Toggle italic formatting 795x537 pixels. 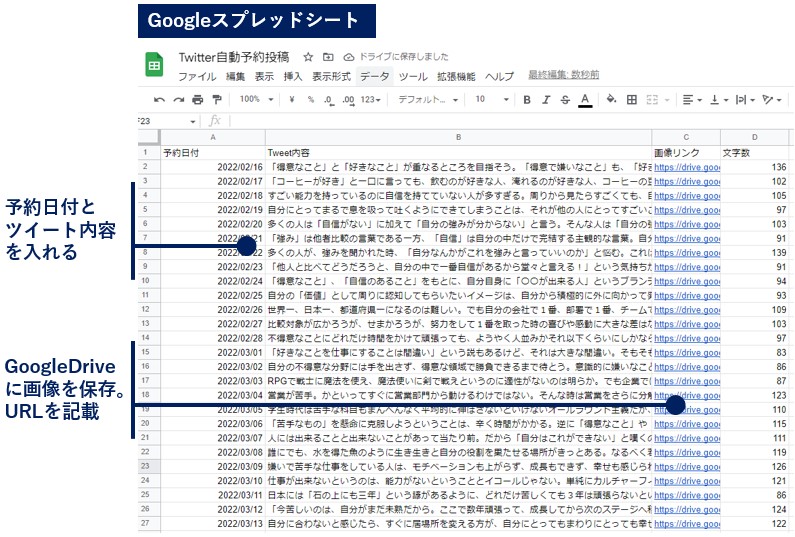point(546,100)
